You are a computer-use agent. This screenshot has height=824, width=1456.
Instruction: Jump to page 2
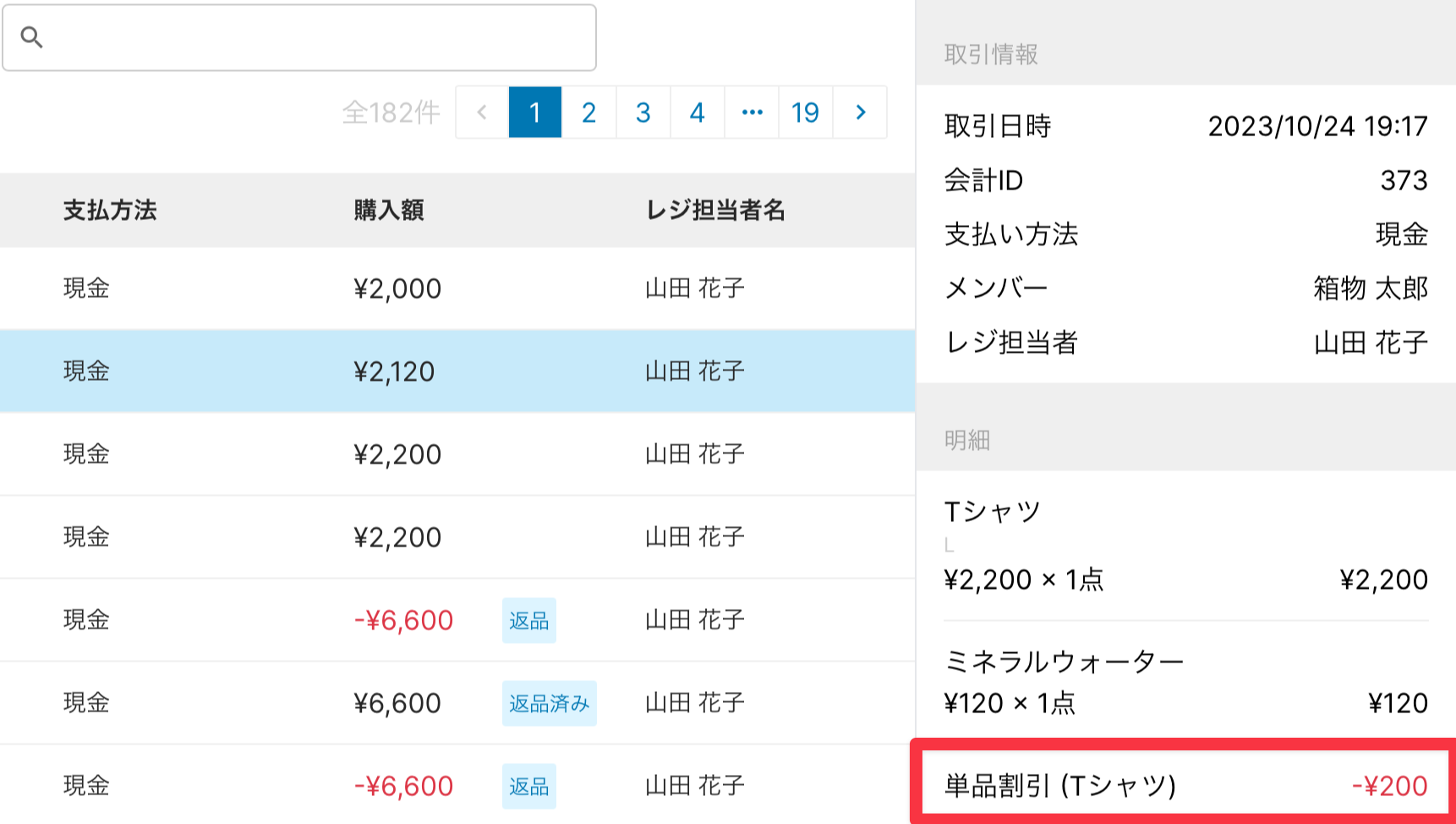589,112
